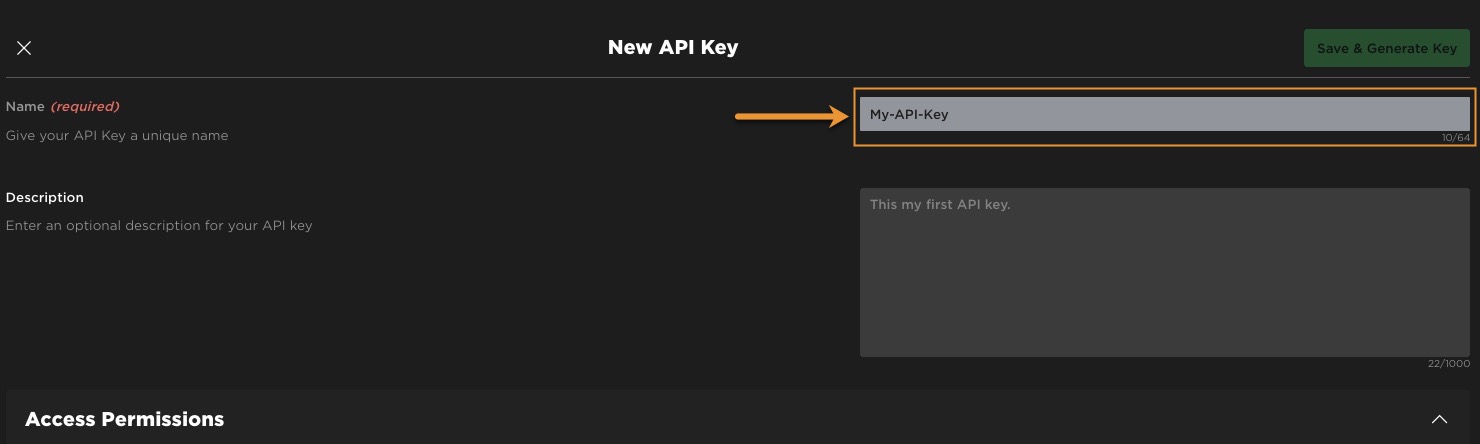Click the 'My-API-Key' text in Name field
Screen dimensions: 1480x444
click(x=909, y=114)
